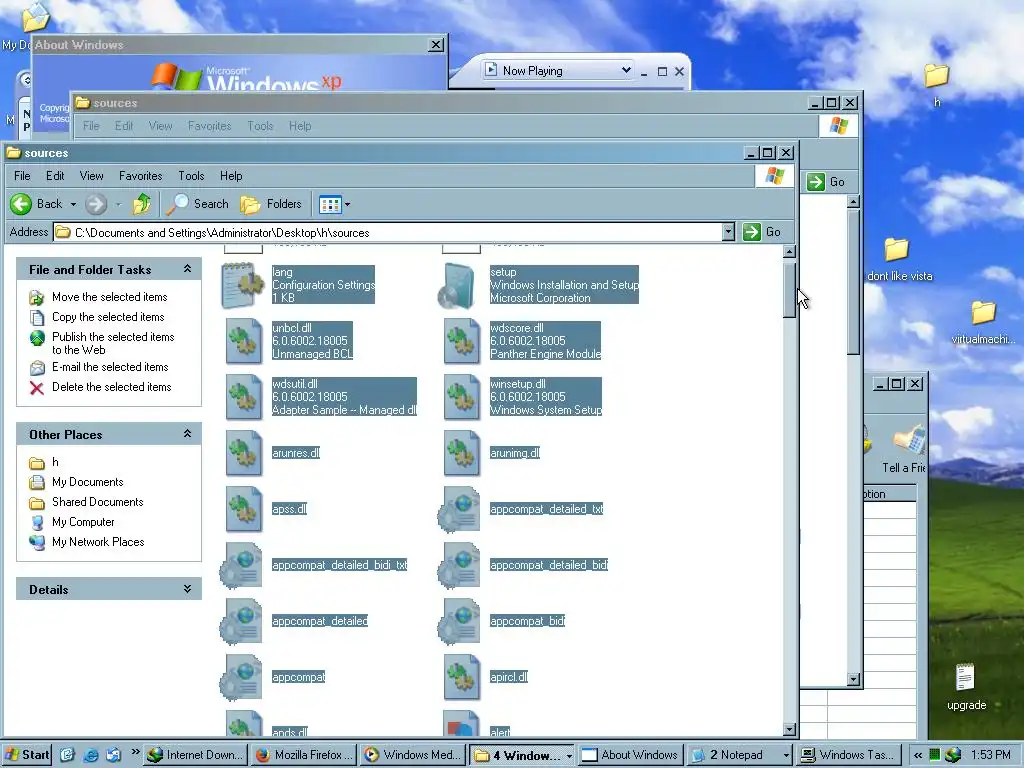The height and width of the screenshot is (768, 1024).
Task: Switch to About Windows on taskbar
Action: 632,755
